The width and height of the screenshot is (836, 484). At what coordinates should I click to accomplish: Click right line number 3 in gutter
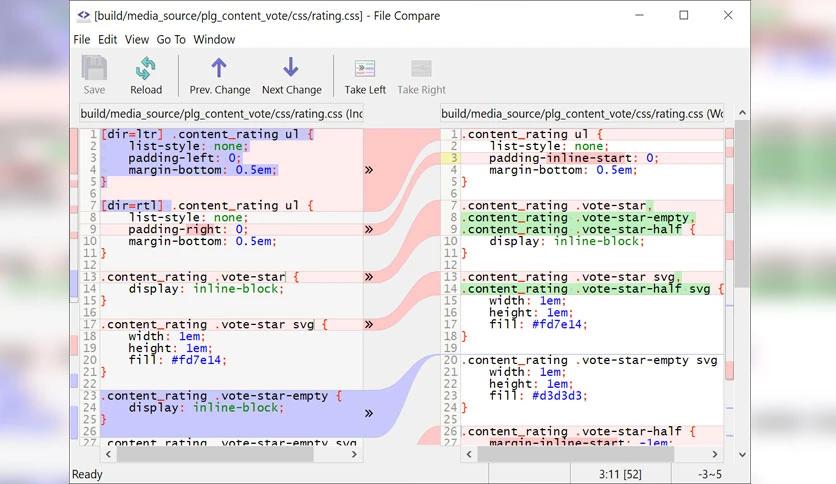[x=454, y=158]
